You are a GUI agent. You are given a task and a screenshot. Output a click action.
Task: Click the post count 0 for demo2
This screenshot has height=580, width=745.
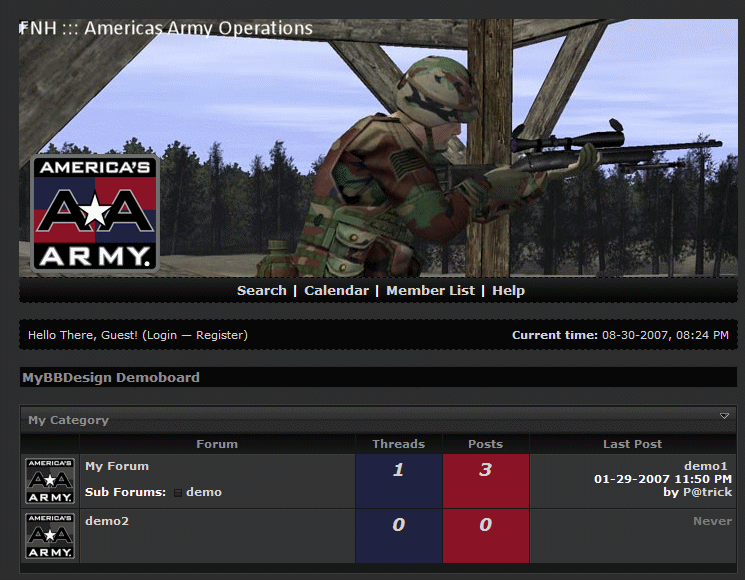pos(485,524)
